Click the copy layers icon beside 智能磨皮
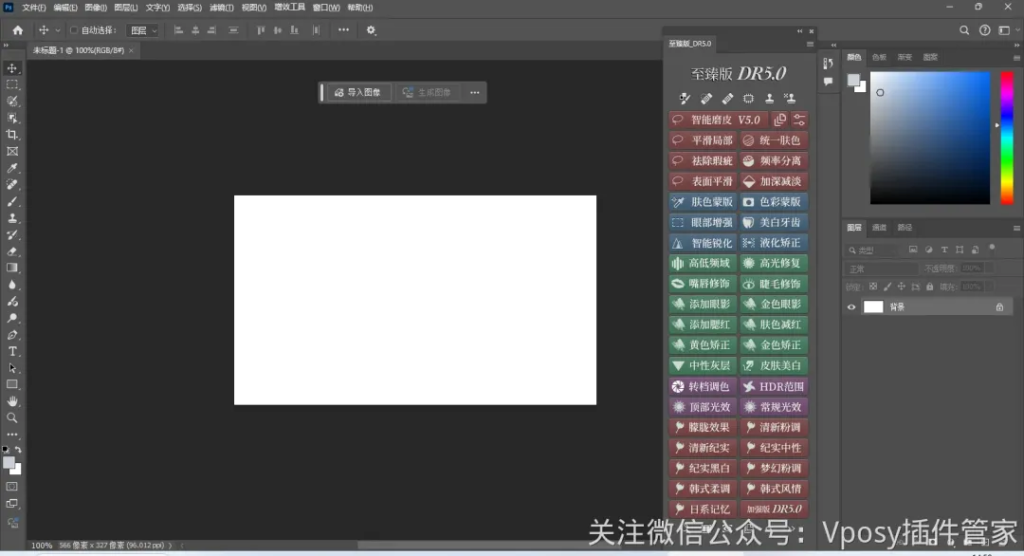The height and width of the screenshot is (556, 1024). (x=780, y=120)
